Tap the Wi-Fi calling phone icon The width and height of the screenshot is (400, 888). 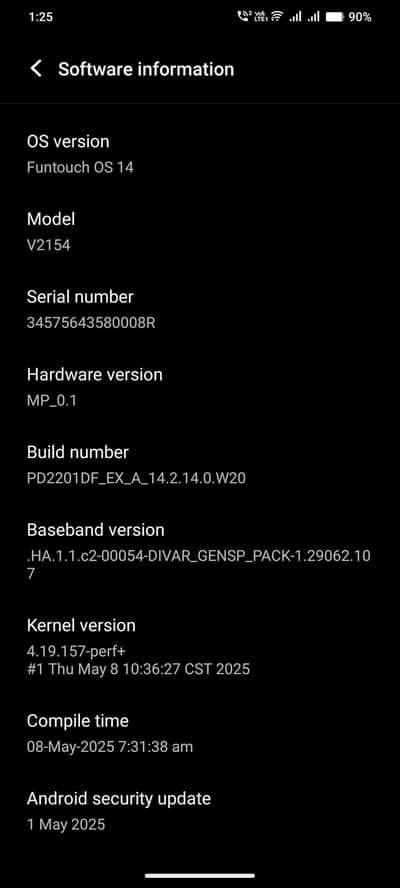[244, 17]
